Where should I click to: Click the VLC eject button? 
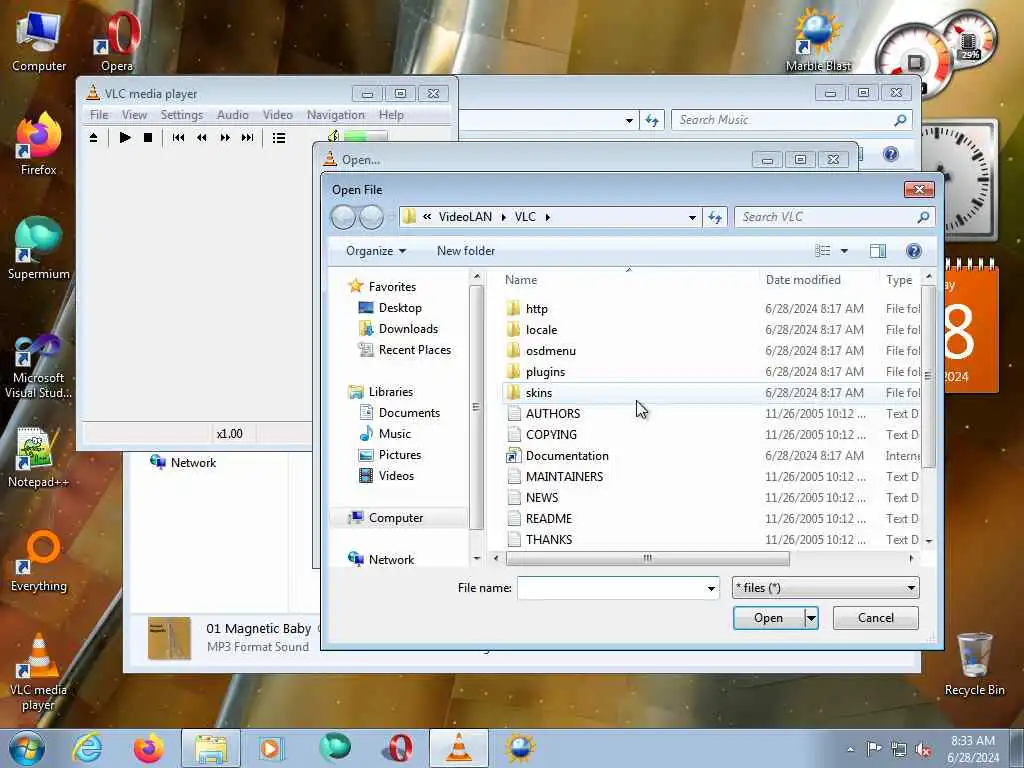pyautogui.click(x=93, y=138)
